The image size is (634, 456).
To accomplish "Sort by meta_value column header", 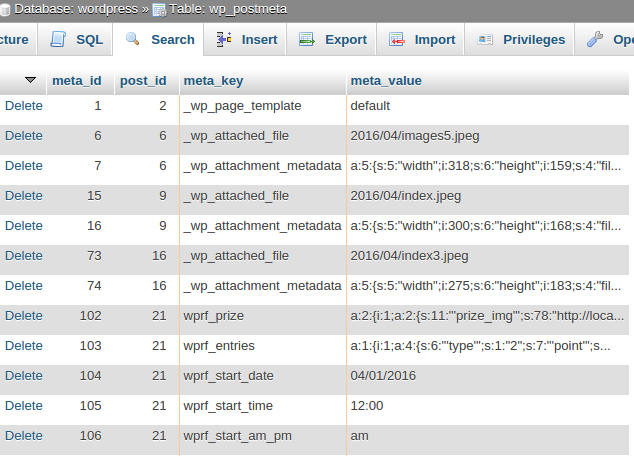I will pyautogui.click(x=386, y=81).
